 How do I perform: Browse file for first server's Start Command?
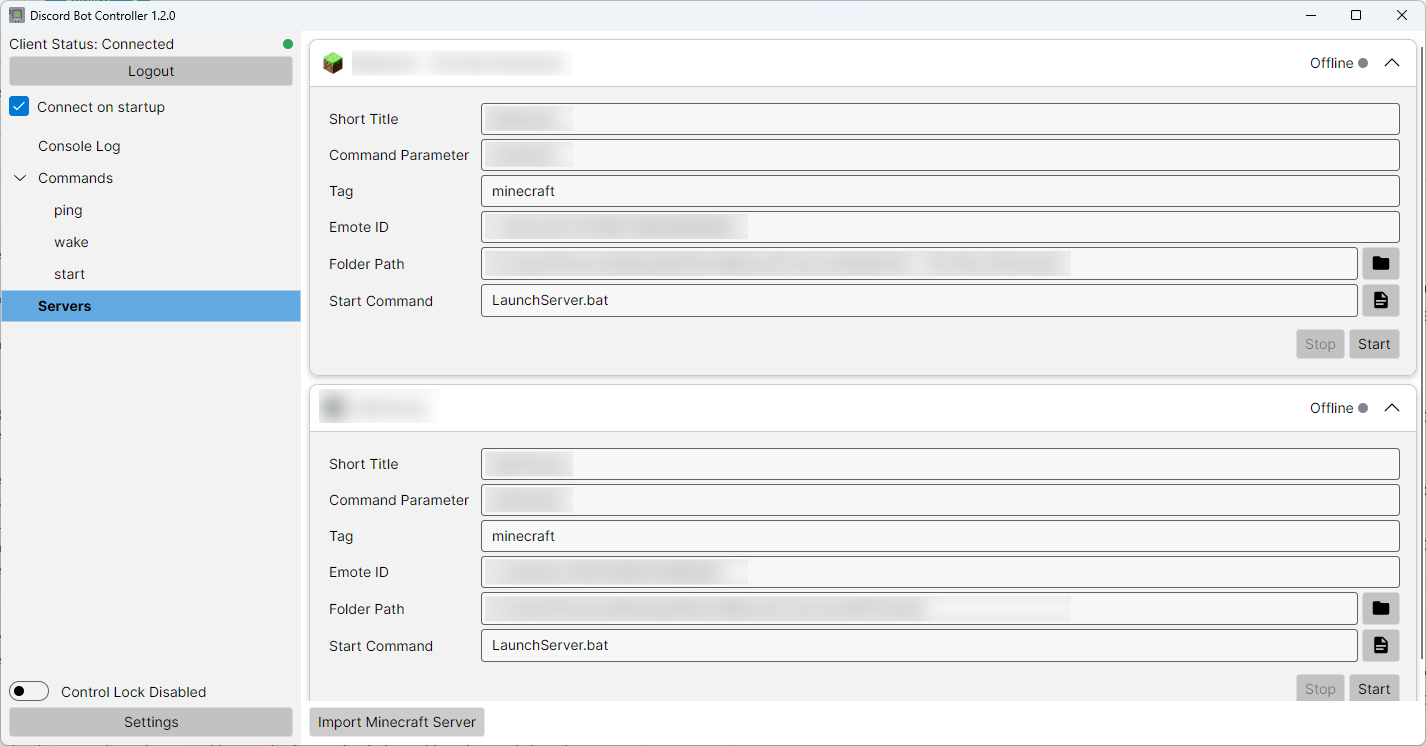[x=1380, y=300]
